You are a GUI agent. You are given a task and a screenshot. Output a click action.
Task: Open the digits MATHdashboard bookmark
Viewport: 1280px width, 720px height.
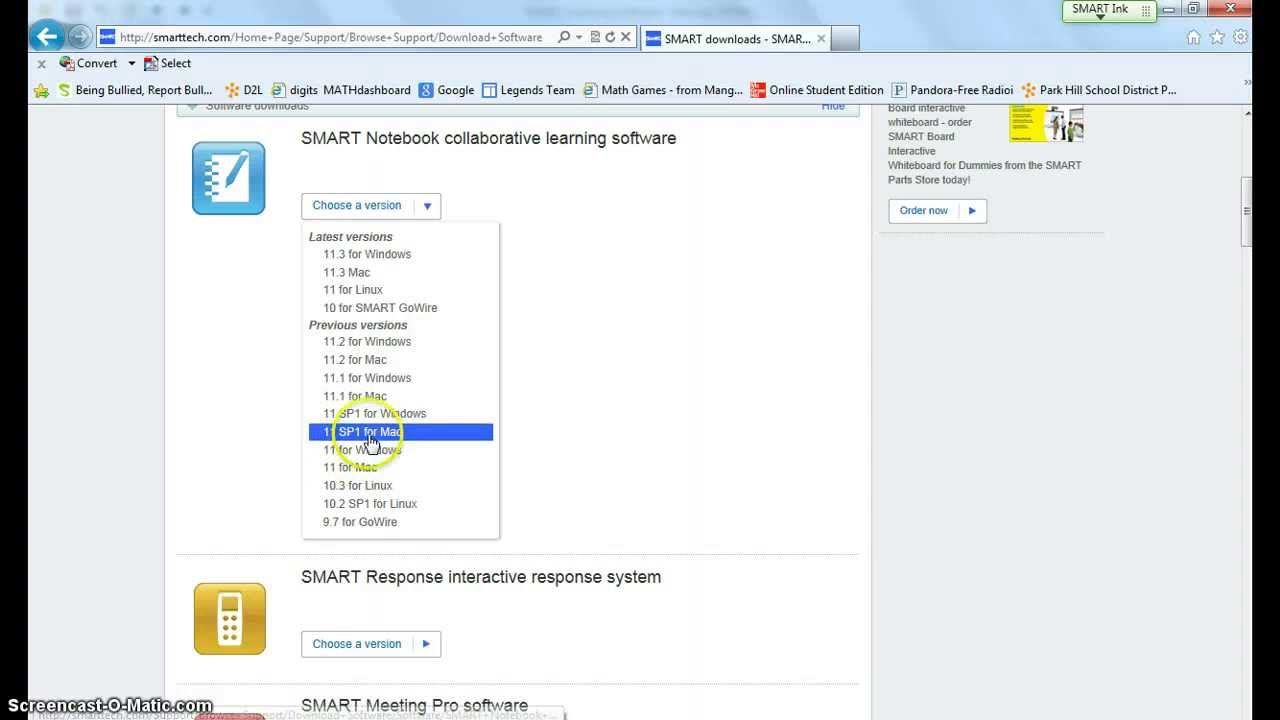(341, 90)
